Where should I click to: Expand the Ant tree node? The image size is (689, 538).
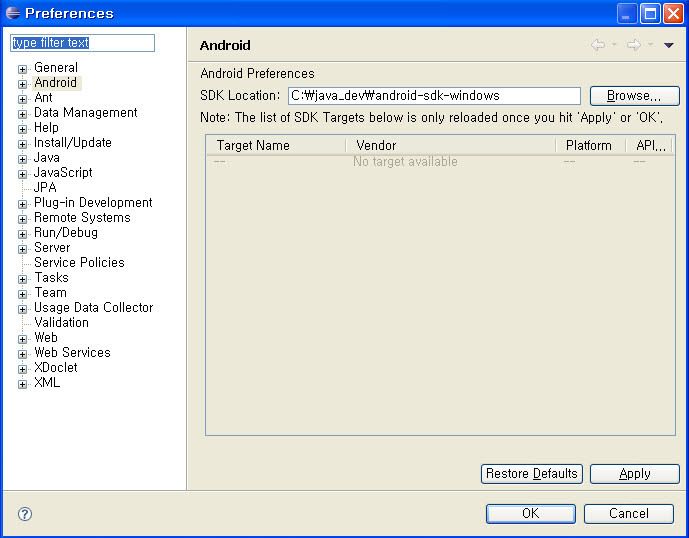(x=22, y=99)
